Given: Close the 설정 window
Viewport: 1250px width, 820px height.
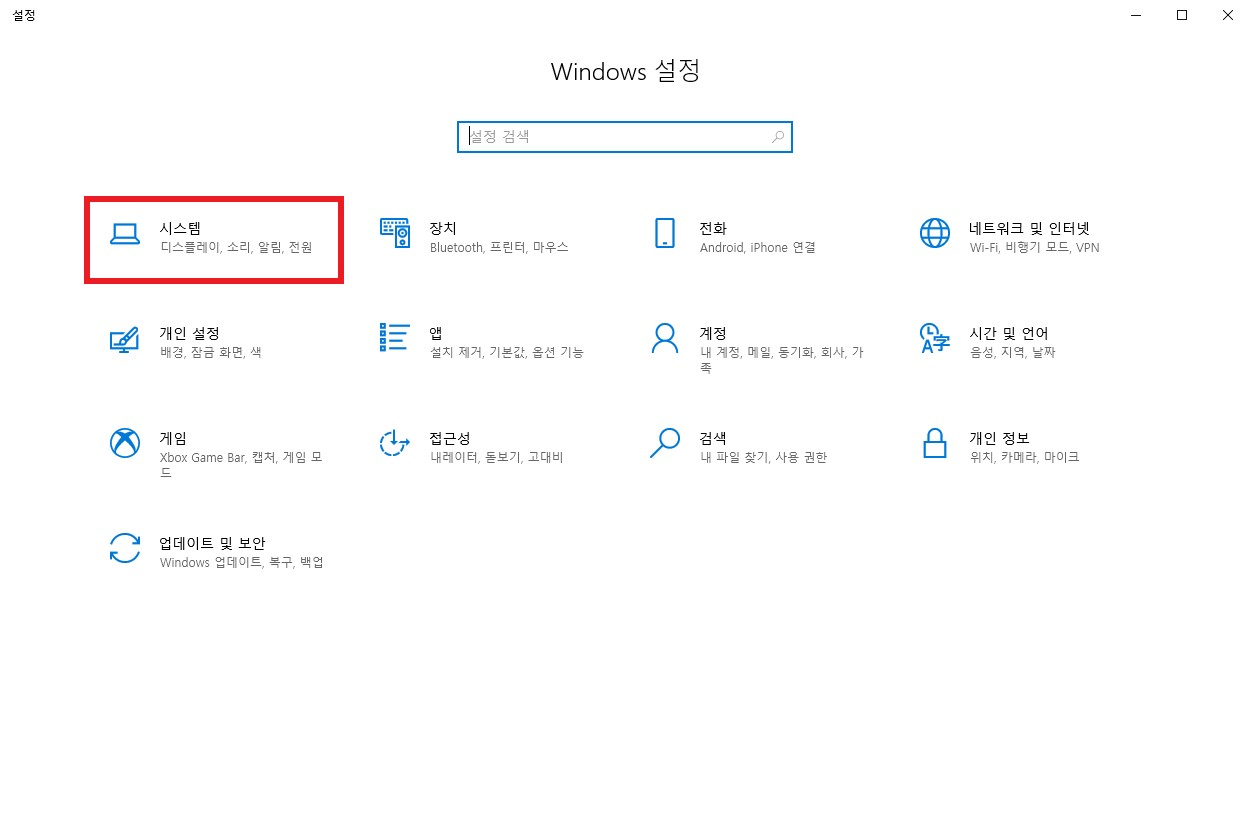Looking at the screenshot, I should coord(1228,15).
